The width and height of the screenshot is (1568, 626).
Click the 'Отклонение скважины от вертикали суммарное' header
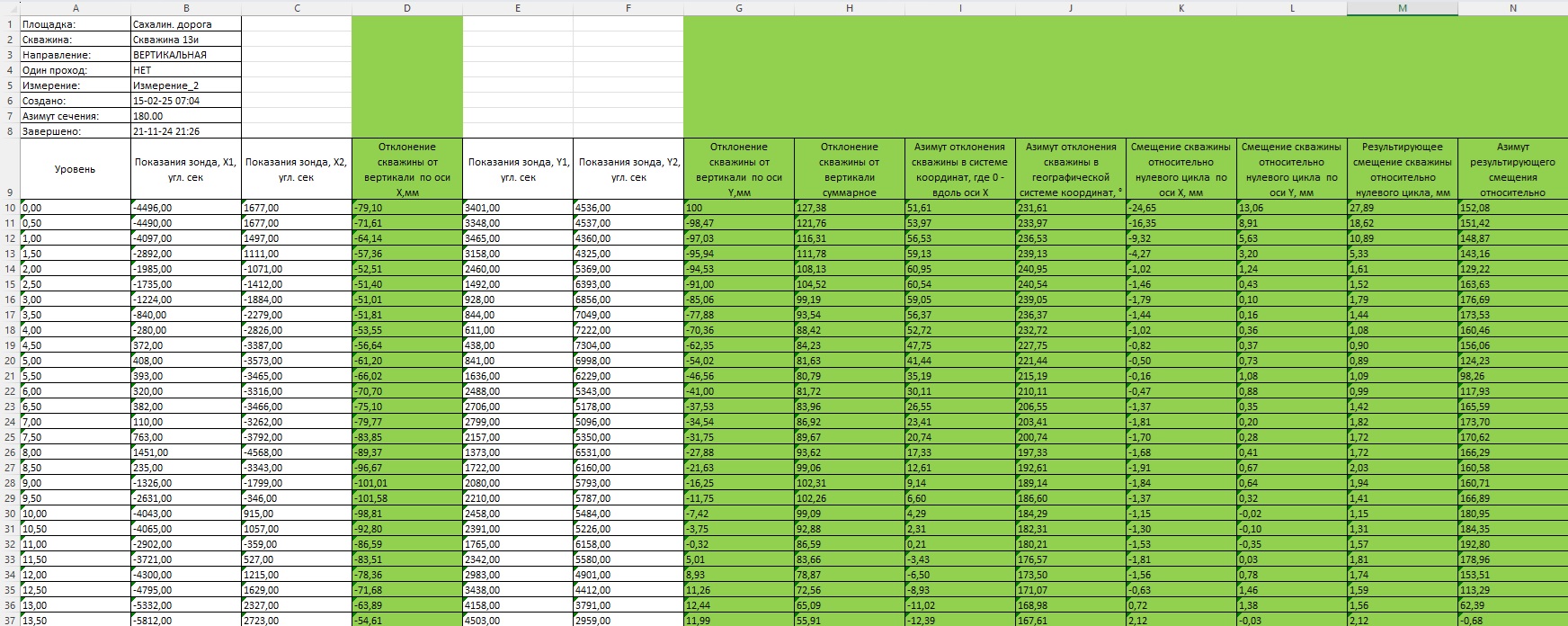(849, 169)
